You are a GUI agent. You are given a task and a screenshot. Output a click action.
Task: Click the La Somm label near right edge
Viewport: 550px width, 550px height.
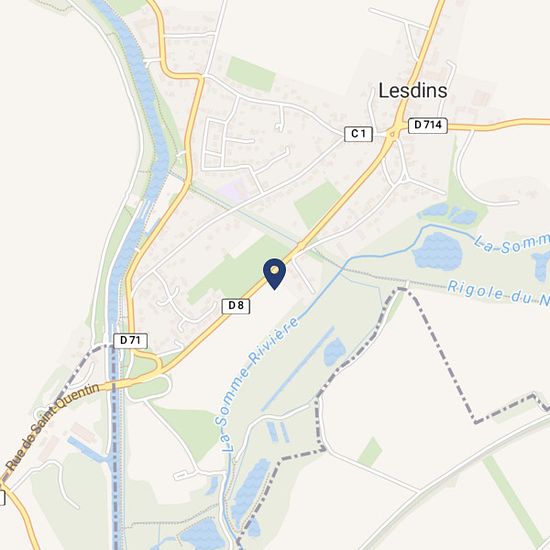coord(512,243)
